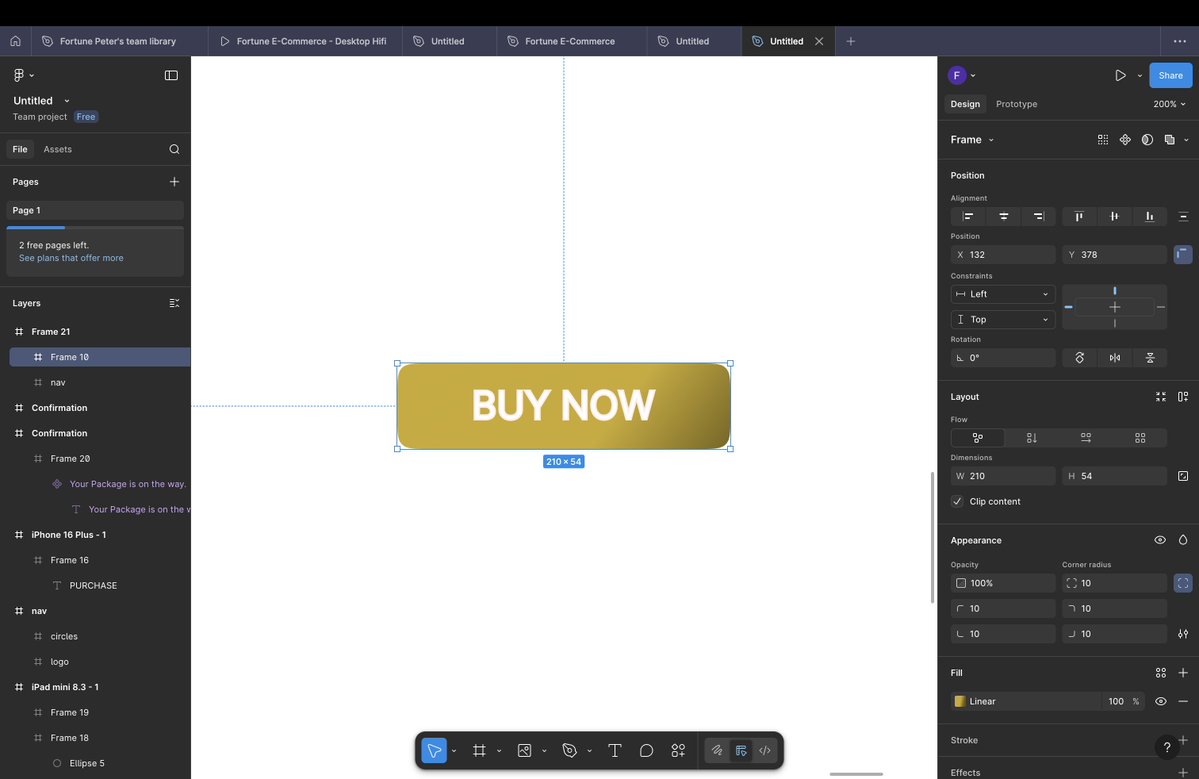Click the home icon tab
The height and width of the screenshot is (779, 1199).
click(15, 41)
